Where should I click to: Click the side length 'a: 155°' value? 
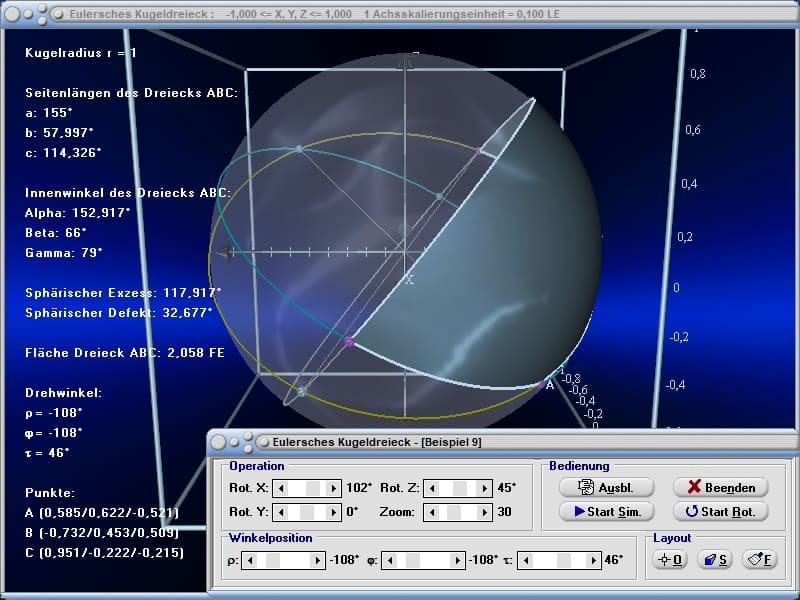click(x=48, y=113)
